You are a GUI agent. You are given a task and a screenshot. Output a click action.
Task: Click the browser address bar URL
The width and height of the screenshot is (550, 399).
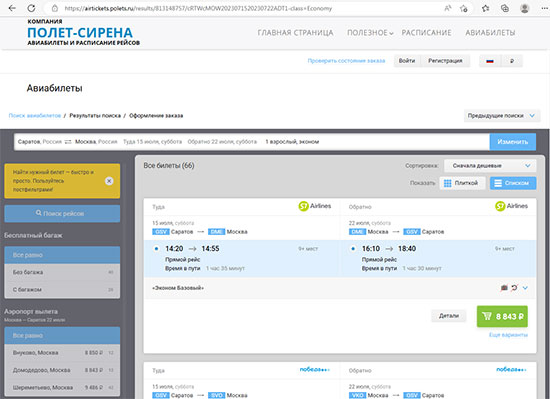198,8
